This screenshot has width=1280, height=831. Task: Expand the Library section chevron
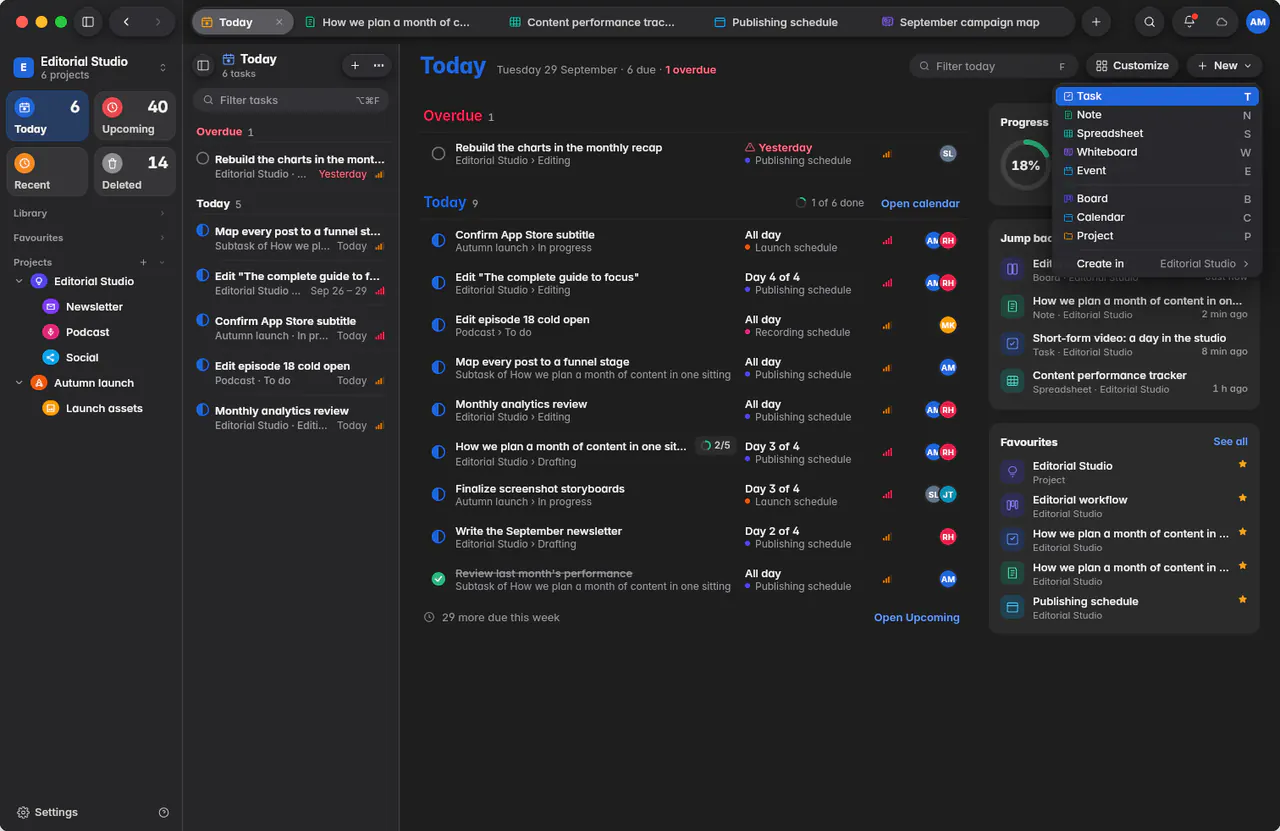click(163, 213)
